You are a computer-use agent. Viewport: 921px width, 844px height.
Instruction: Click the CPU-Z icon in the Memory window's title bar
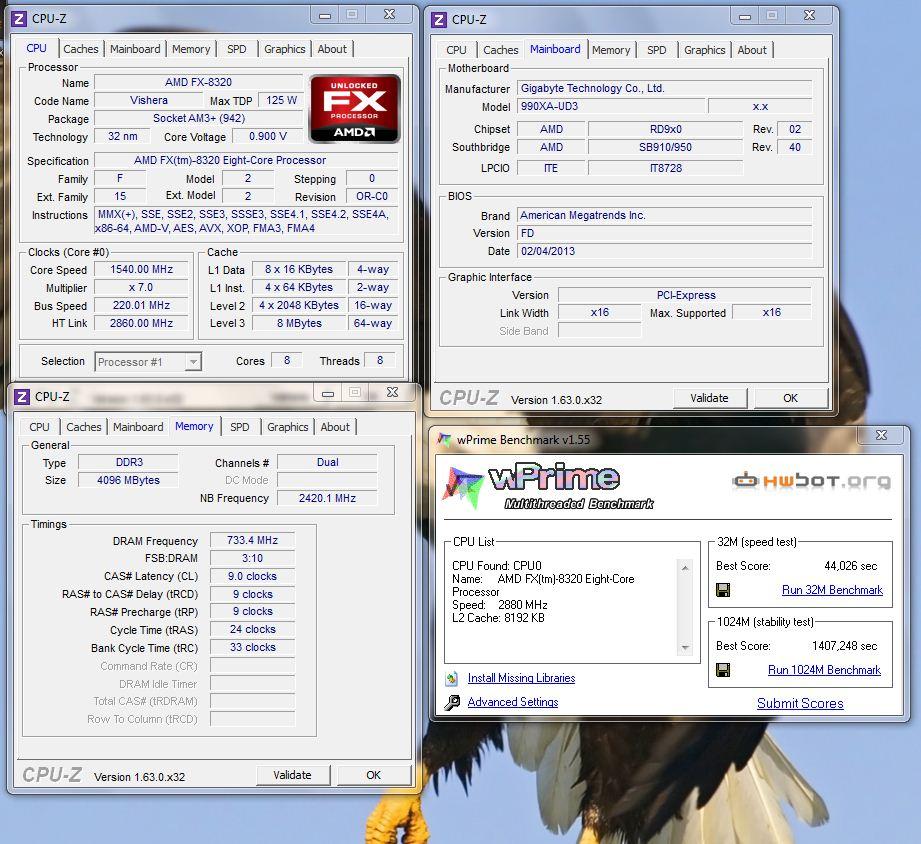click(22, 396)
